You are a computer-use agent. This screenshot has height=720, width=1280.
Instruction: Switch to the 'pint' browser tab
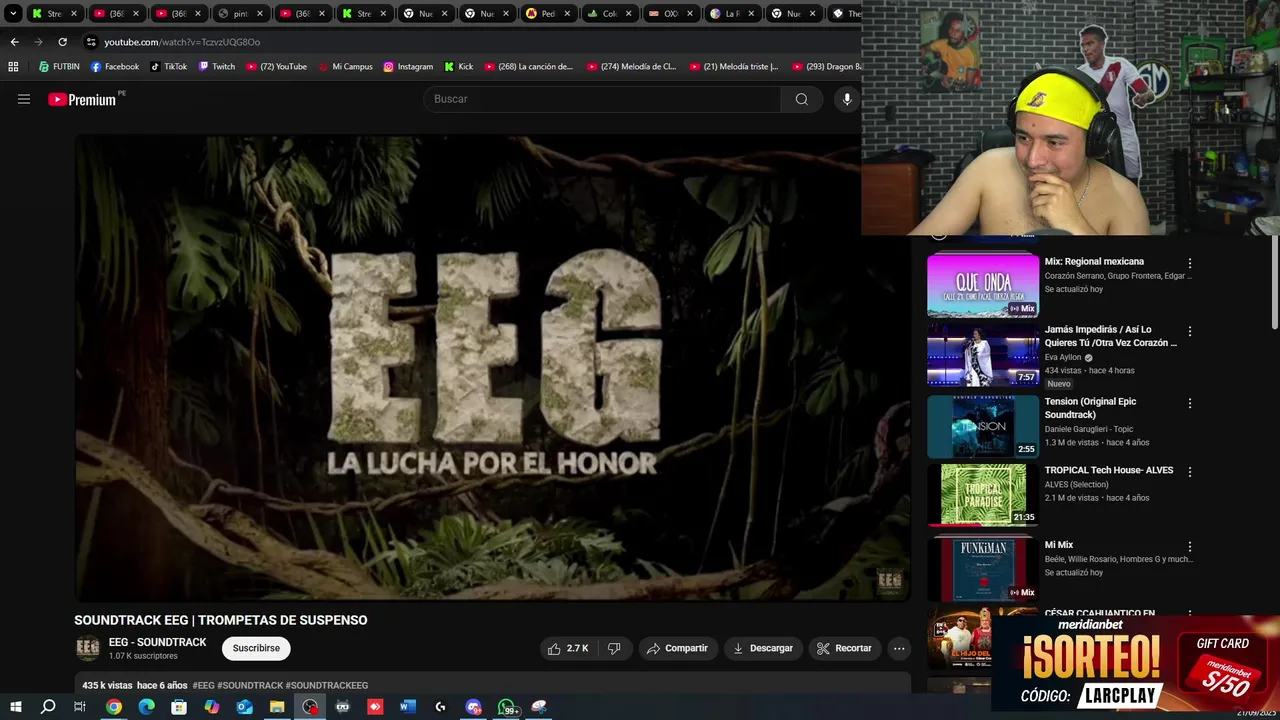[x=241, y=14]
